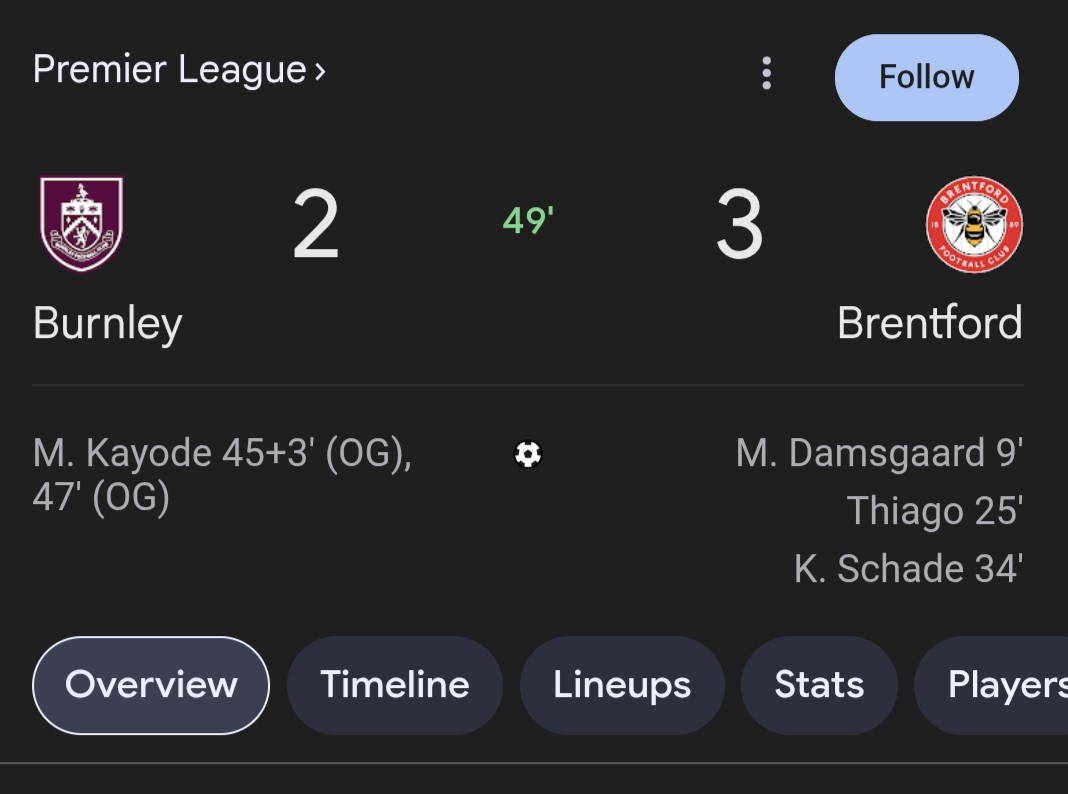Open the Premier League link
1068x794 pixels.
(170, 70)
